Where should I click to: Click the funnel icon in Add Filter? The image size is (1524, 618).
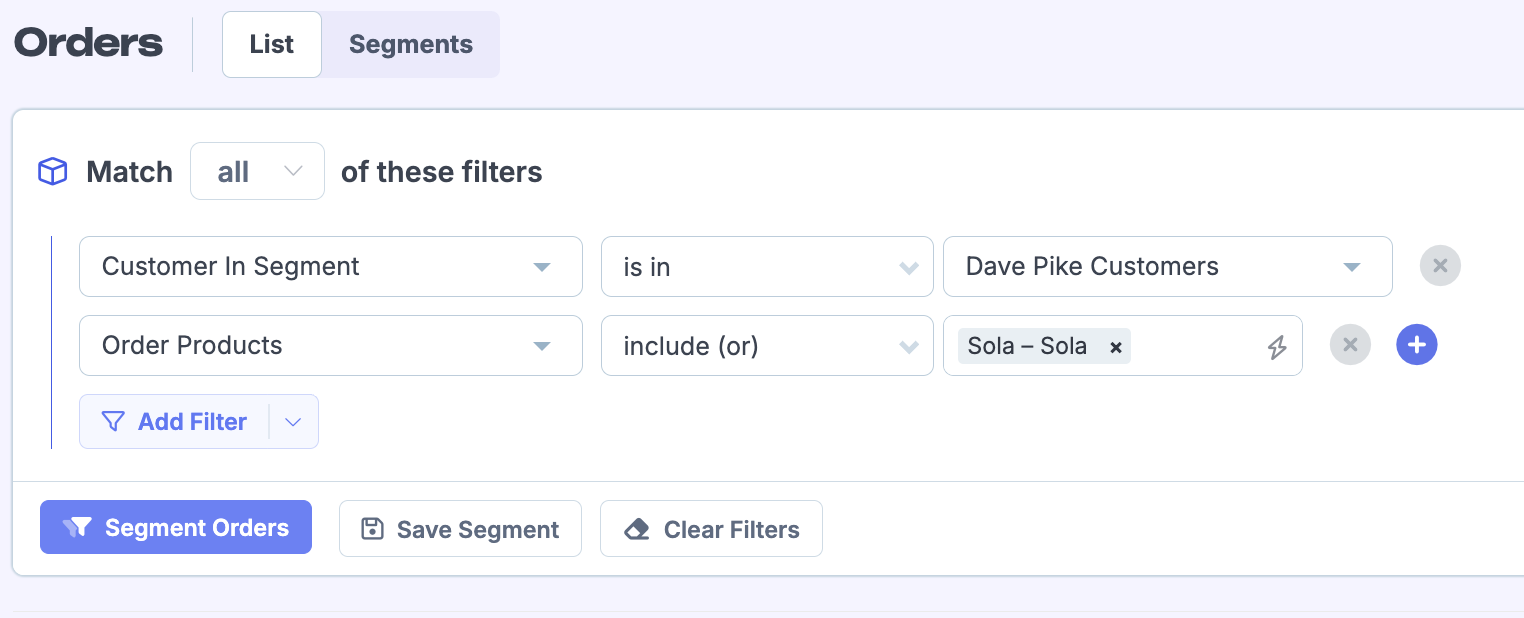click(x=114, y=422)
